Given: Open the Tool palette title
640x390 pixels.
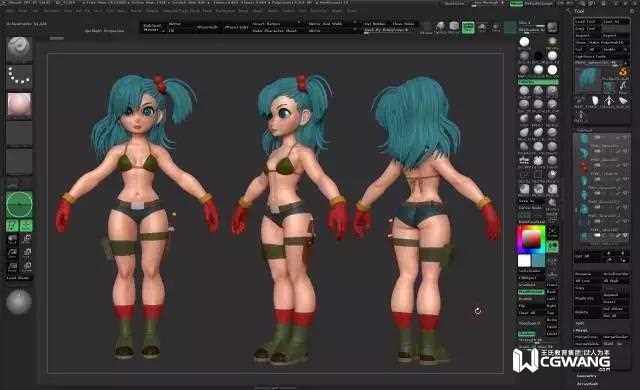Looking at the screenshot, I should [x=580, y=11].
